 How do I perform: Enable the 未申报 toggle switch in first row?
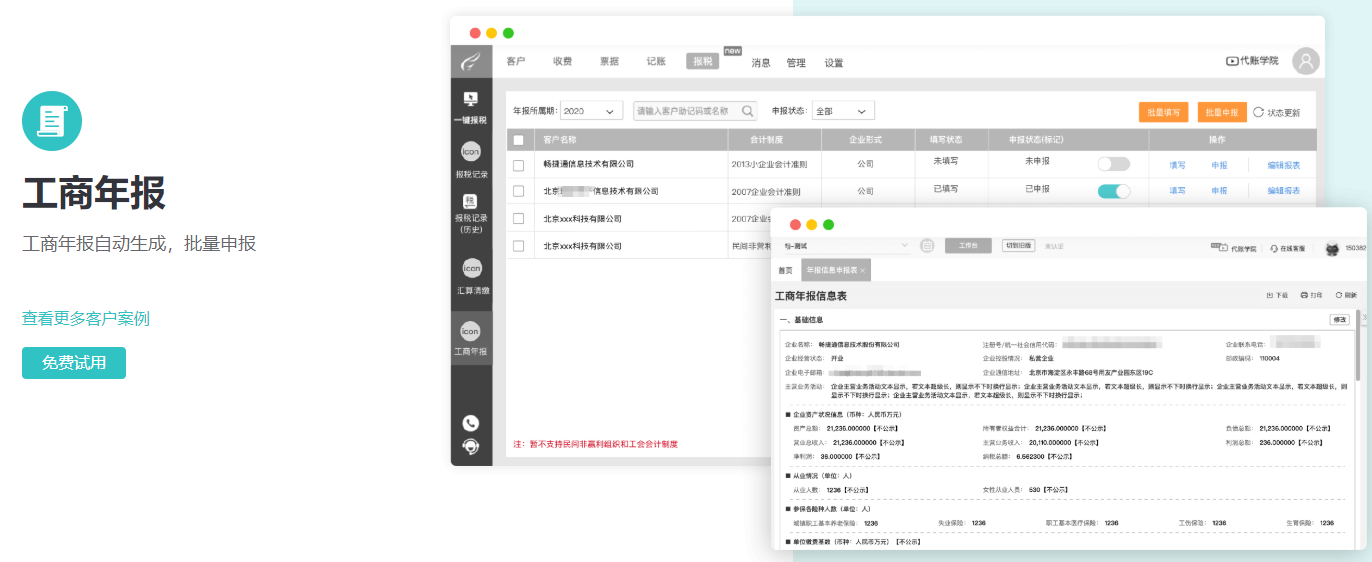(x=1113, y=164)
